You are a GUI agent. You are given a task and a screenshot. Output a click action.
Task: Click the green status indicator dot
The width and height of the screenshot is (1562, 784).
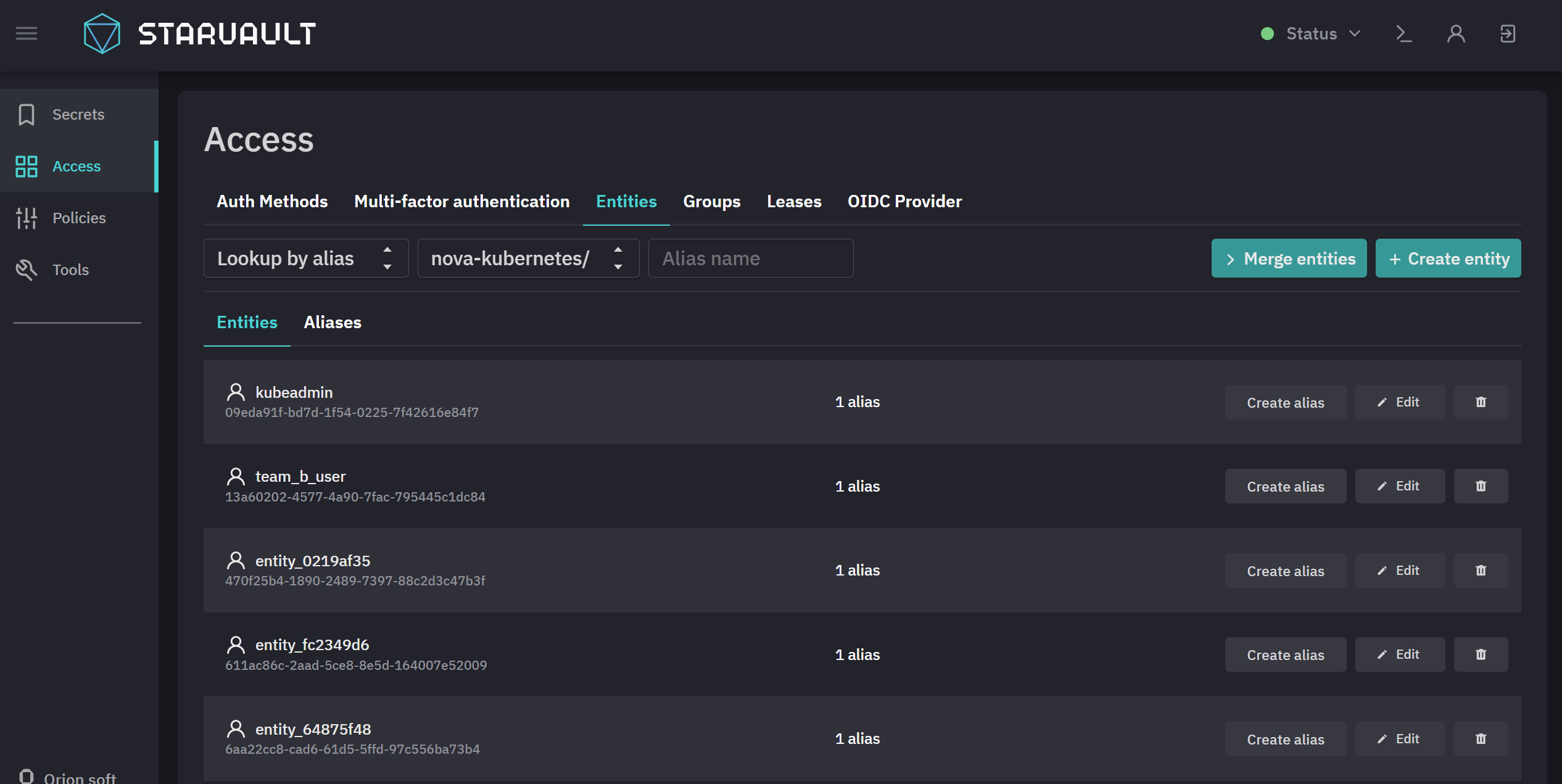[x=1268, y=33]
